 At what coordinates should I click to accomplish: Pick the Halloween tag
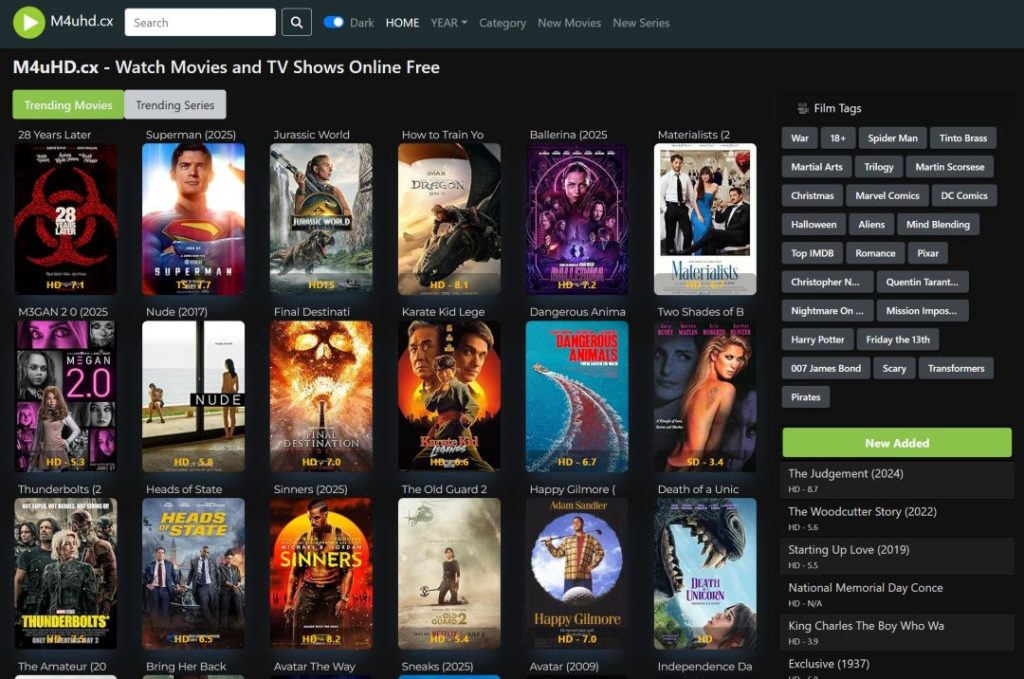(x=813, y=224)
